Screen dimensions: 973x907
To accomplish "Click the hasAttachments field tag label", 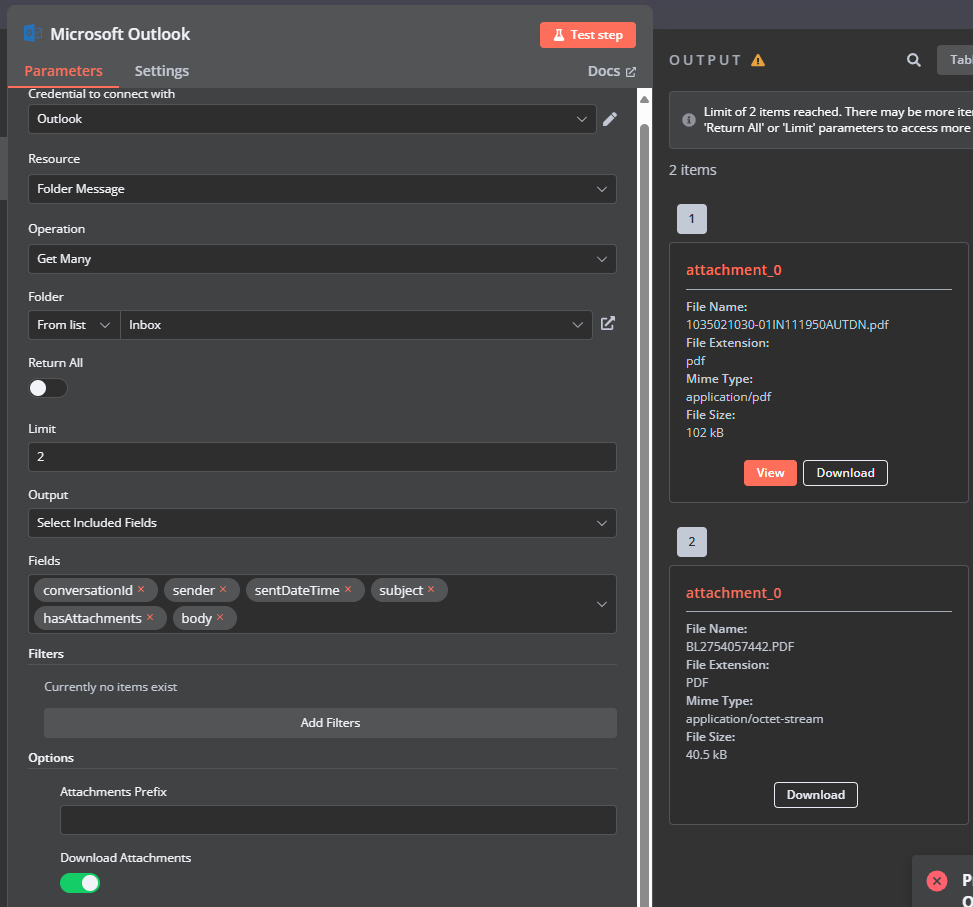I will coord(92,619).
